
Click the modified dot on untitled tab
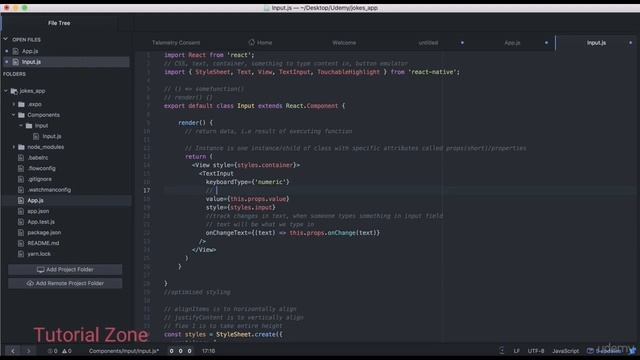coord(462,42)
